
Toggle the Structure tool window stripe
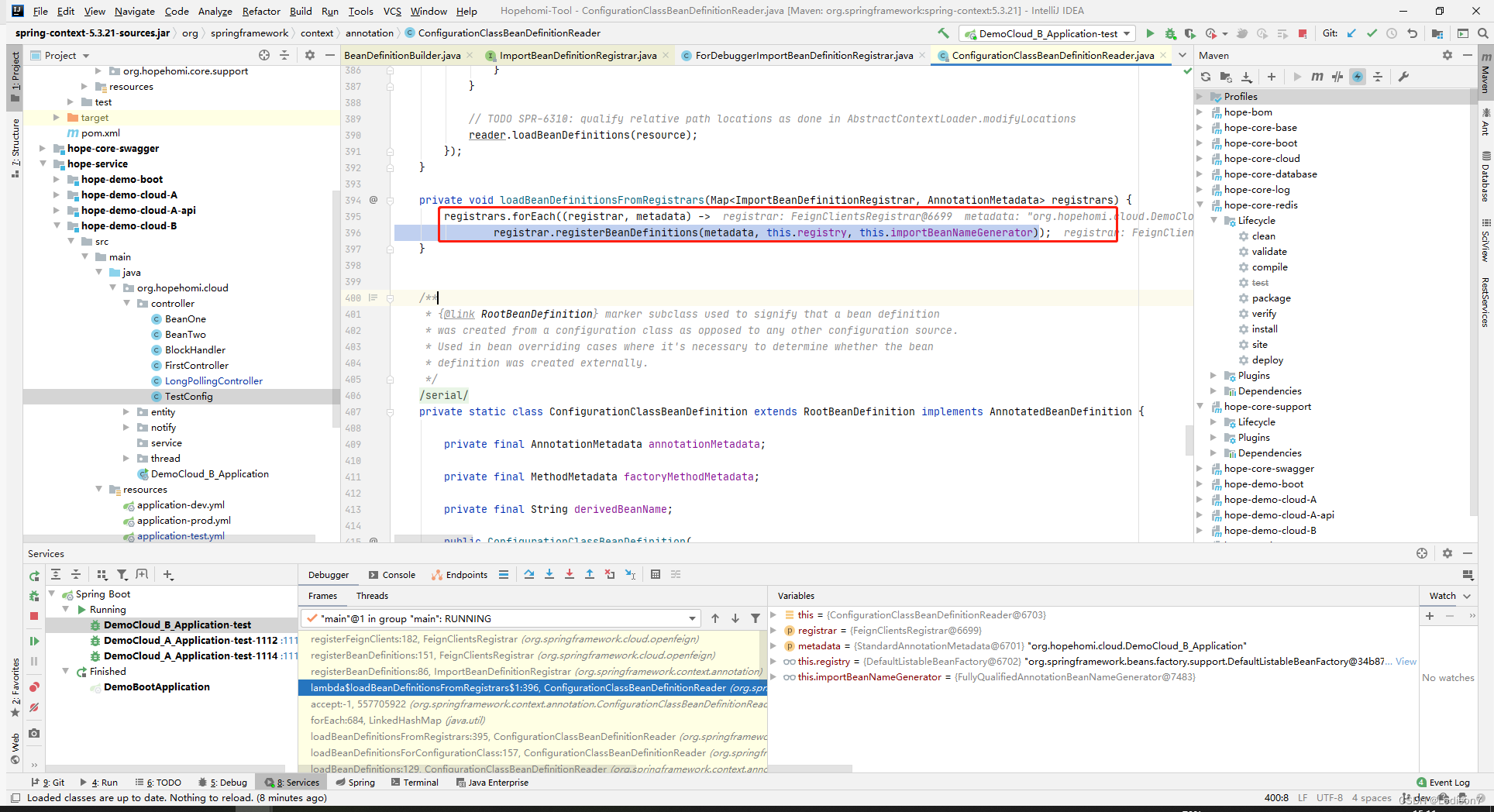(15, 148)
